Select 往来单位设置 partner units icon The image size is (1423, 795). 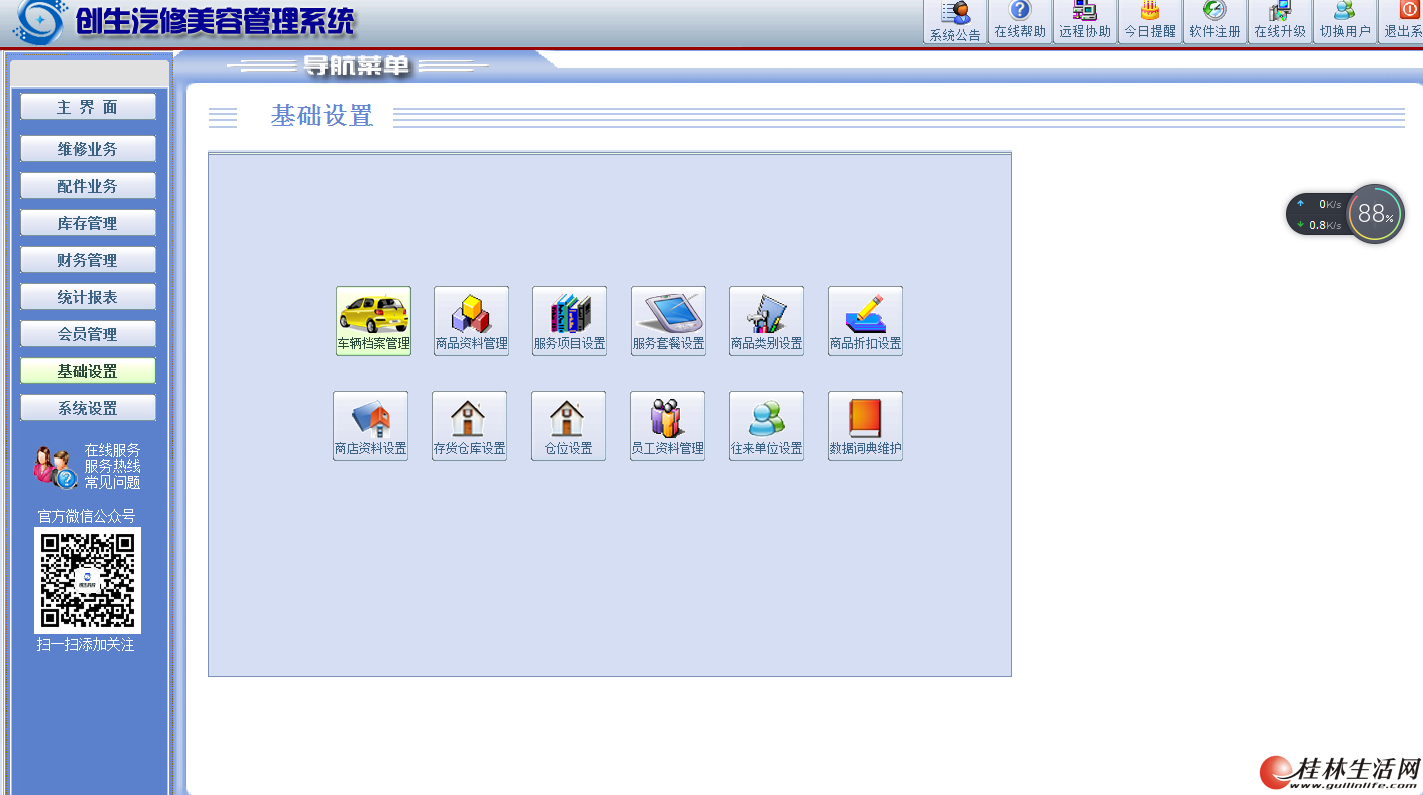(x=766, y=425)
